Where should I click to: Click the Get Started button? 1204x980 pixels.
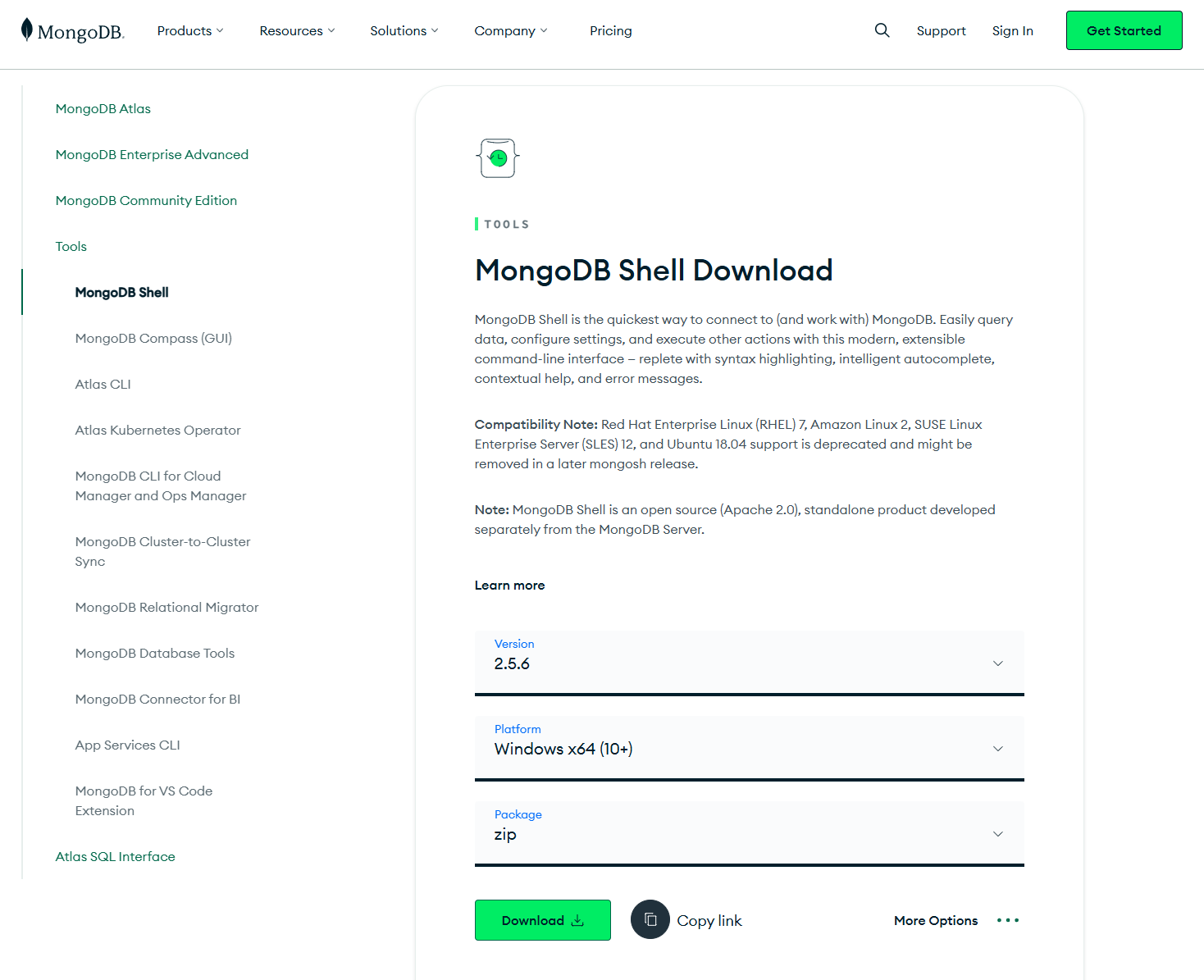tap(1124, 30)
